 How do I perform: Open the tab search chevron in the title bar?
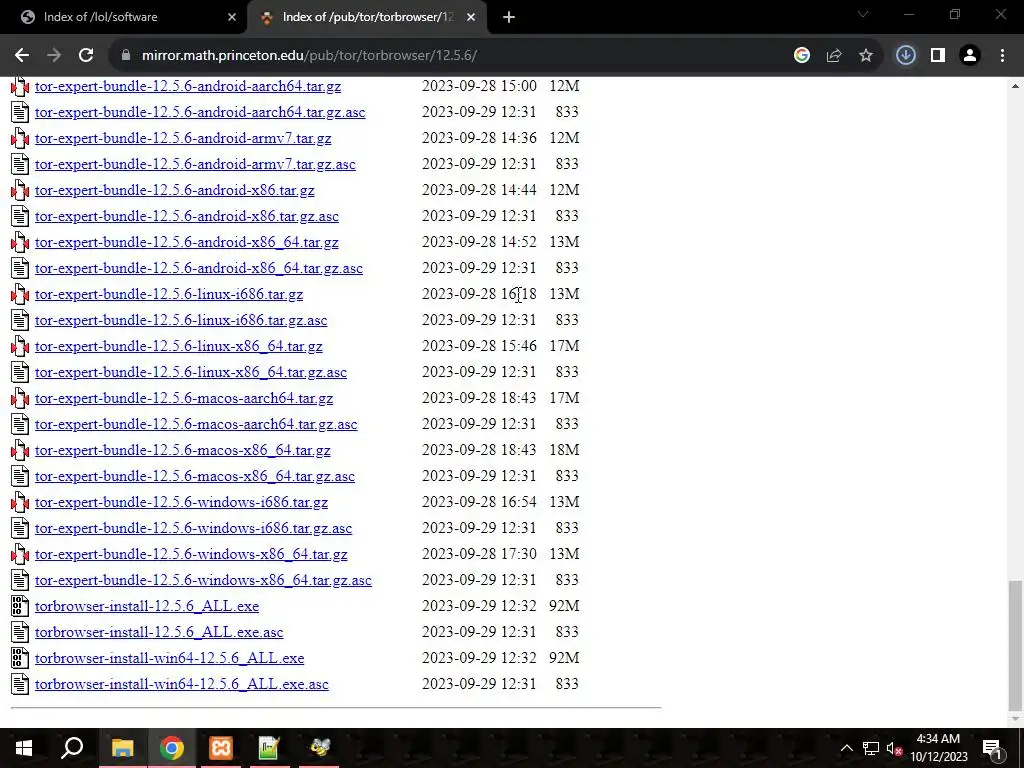(863, 14)
